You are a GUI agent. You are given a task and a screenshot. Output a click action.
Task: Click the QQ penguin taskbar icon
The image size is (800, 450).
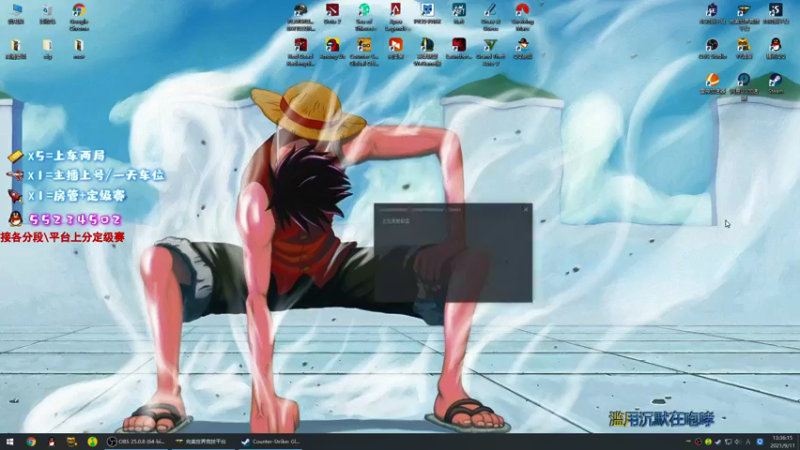coord(52,442)
